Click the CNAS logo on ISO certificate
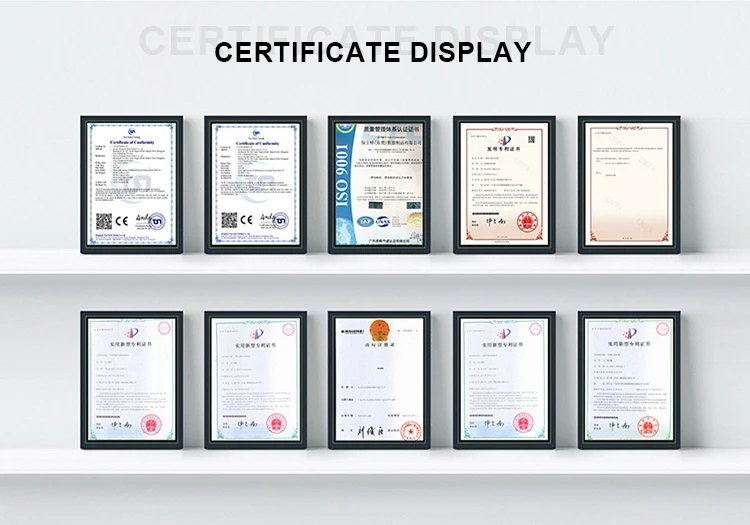 [x=382, y=222]
